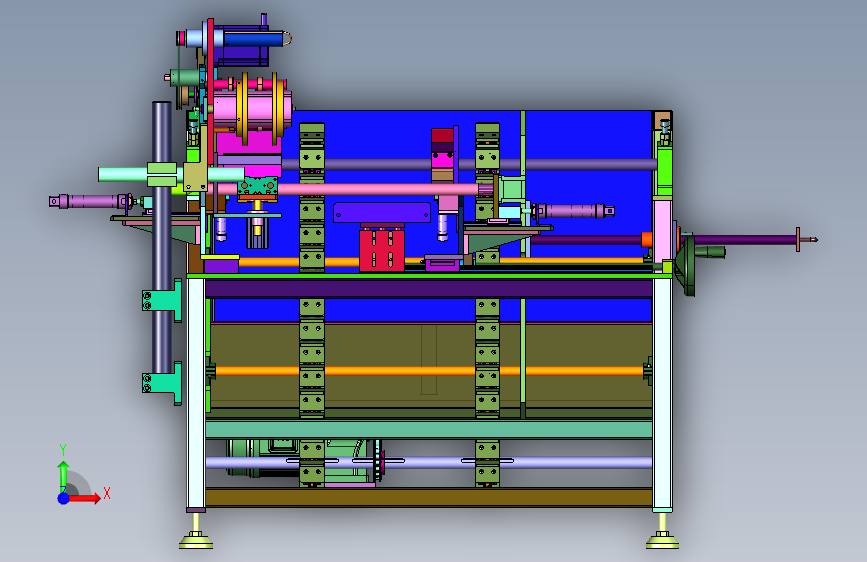The image size is (867, 562).
Task: Select the lower orange rod in olive panel
Action: 429,371
